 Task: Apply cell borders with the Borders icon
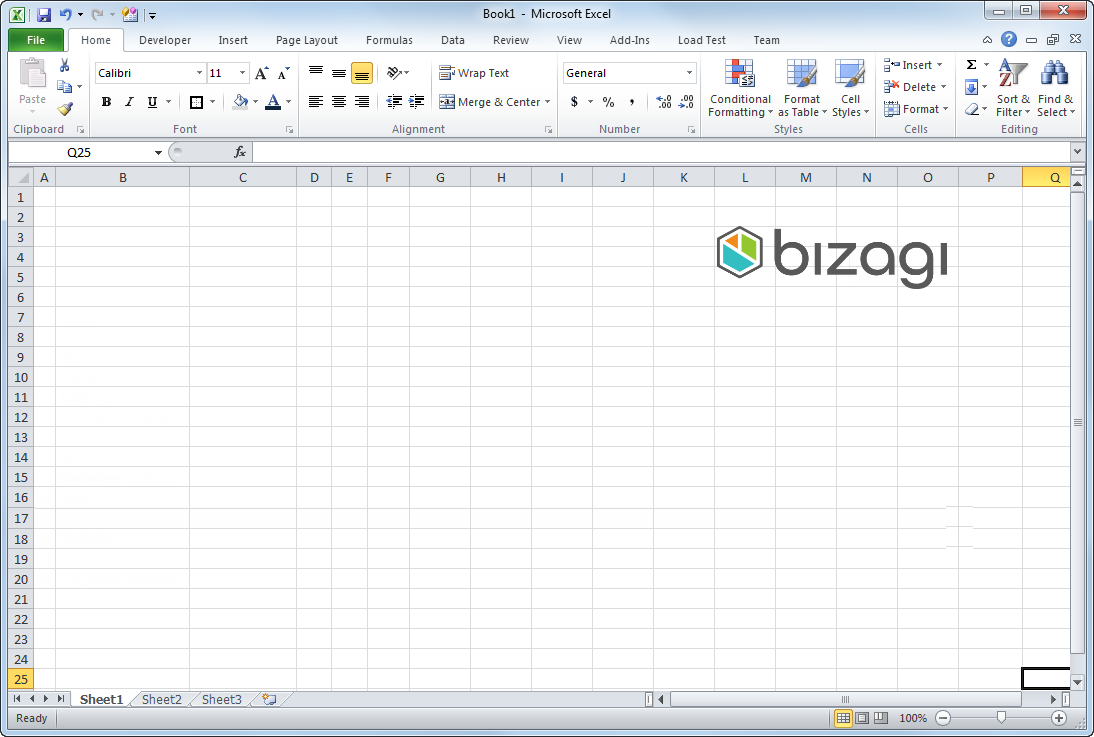click(196, 102)
